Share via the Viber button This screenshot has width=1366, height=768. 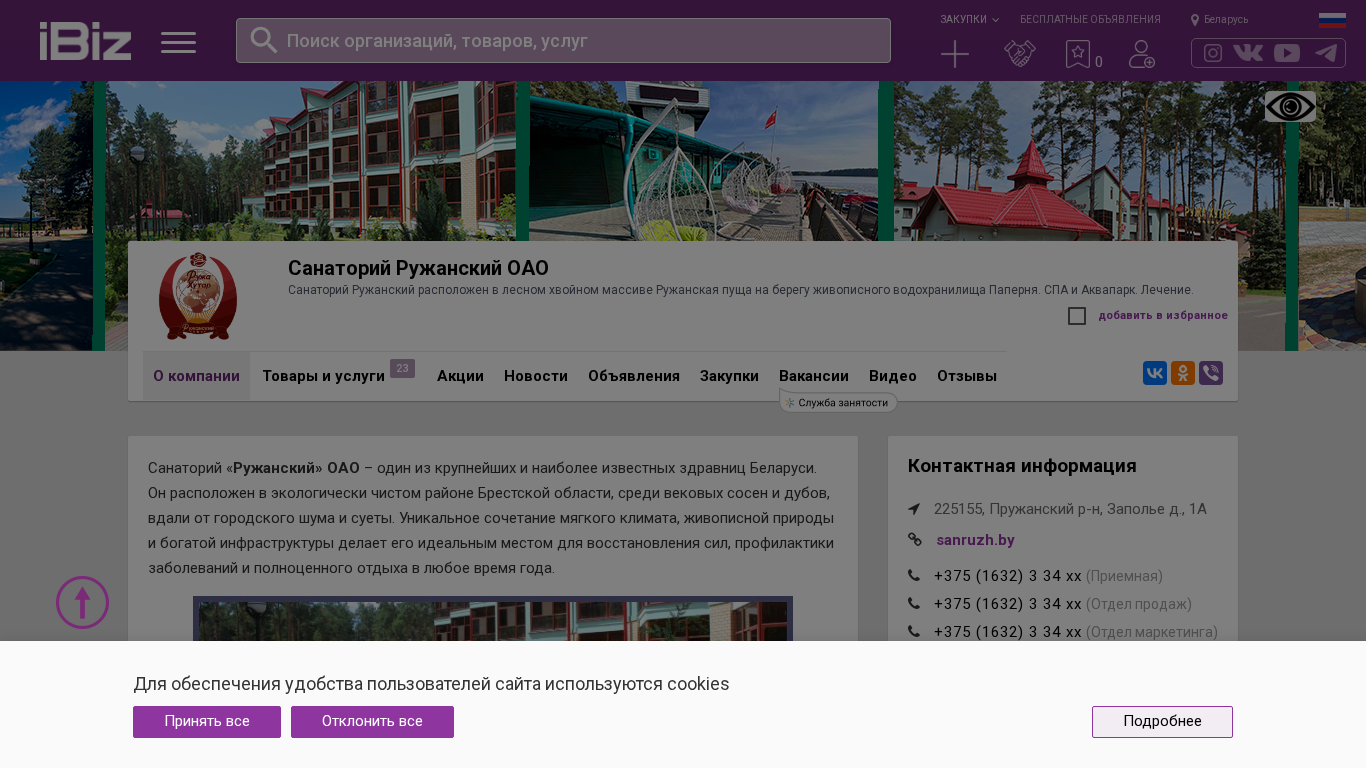(1211, 373)
